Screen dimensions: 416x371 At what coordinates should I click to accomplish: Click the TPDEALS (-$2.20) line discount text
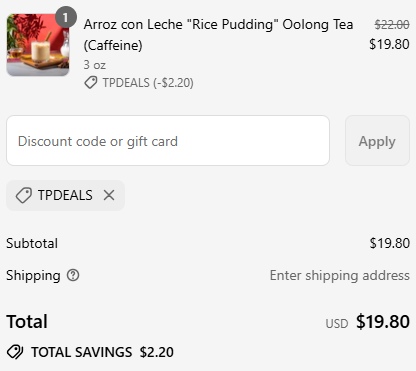click(148, 83)
